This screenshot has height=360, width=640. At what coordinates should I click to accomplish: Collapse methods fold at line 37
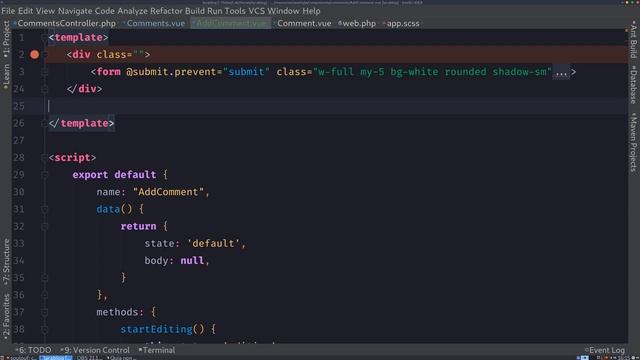pos(44,312)
